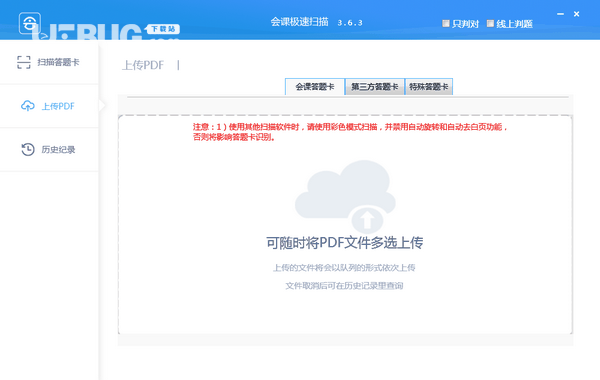Go to 扫描答题卡 in the sidebar
Image resolution: width=600 pixels, height=380 pixels.
pos(49,62)
